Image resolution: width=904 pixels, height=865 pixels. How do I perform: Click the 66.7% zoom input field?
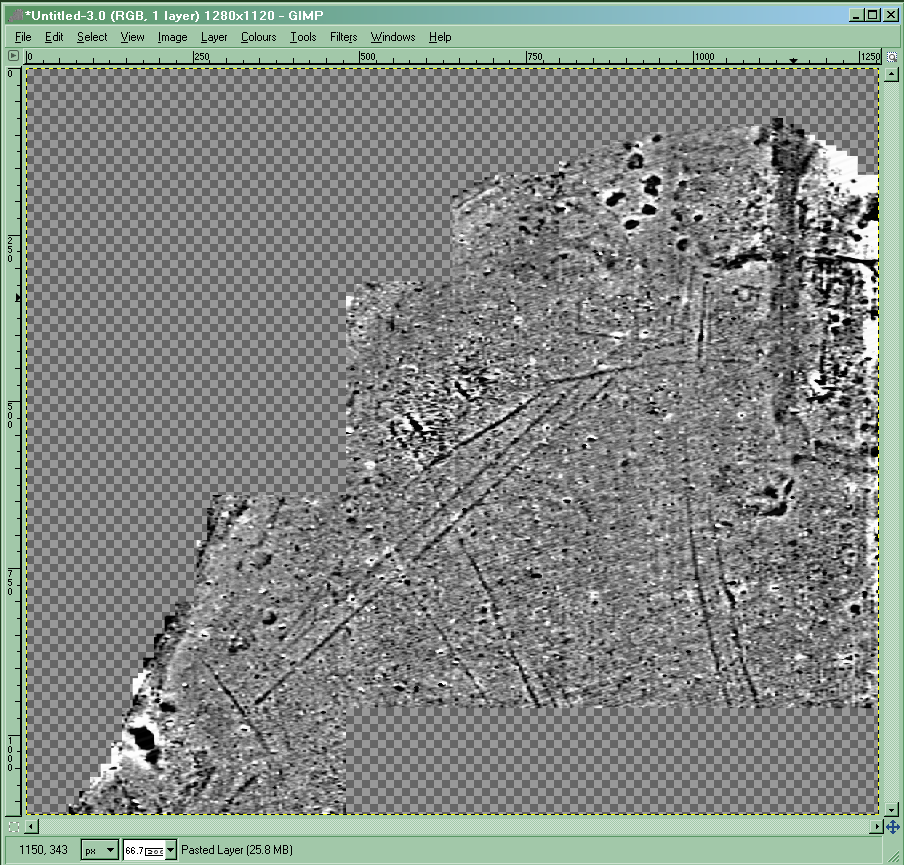pos(144,850)
